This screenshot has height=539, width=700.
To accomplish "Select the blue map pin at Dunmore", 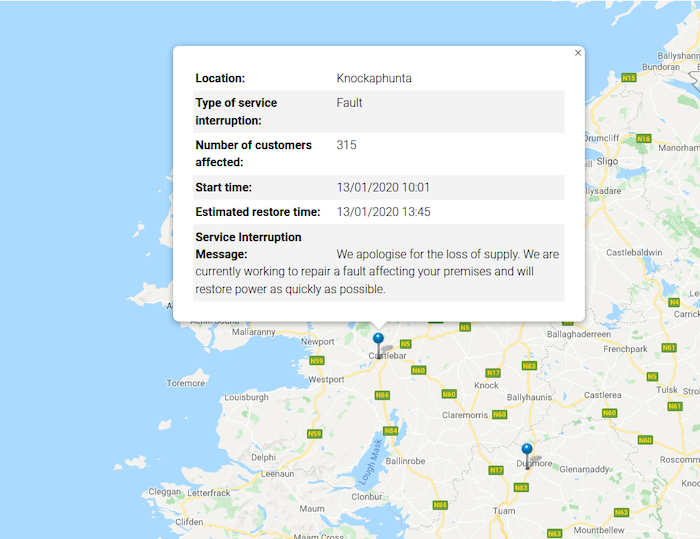I will pos(527,451).
